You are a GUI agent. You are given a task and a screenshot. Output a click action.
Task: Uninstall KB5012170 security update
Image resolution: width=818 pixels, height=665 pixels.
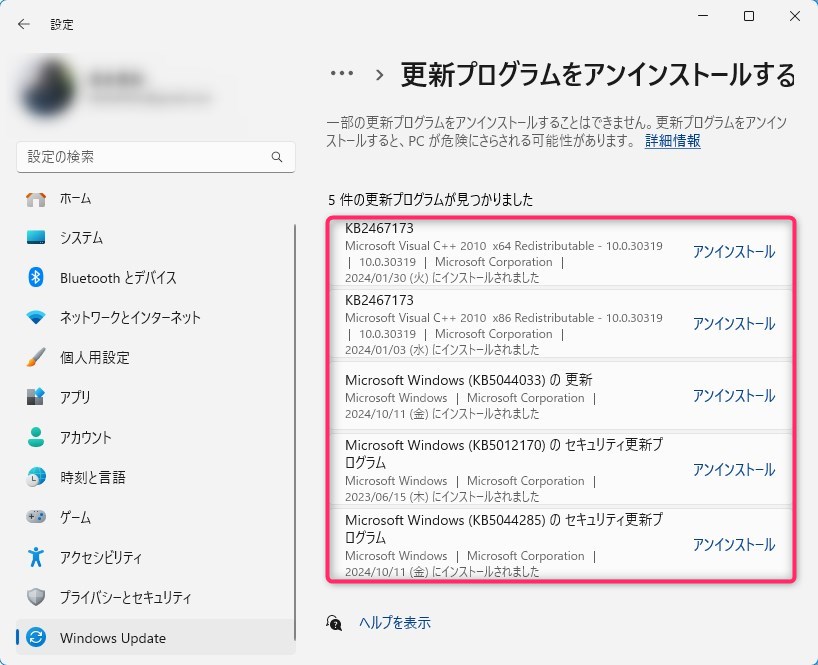(733, 470)
